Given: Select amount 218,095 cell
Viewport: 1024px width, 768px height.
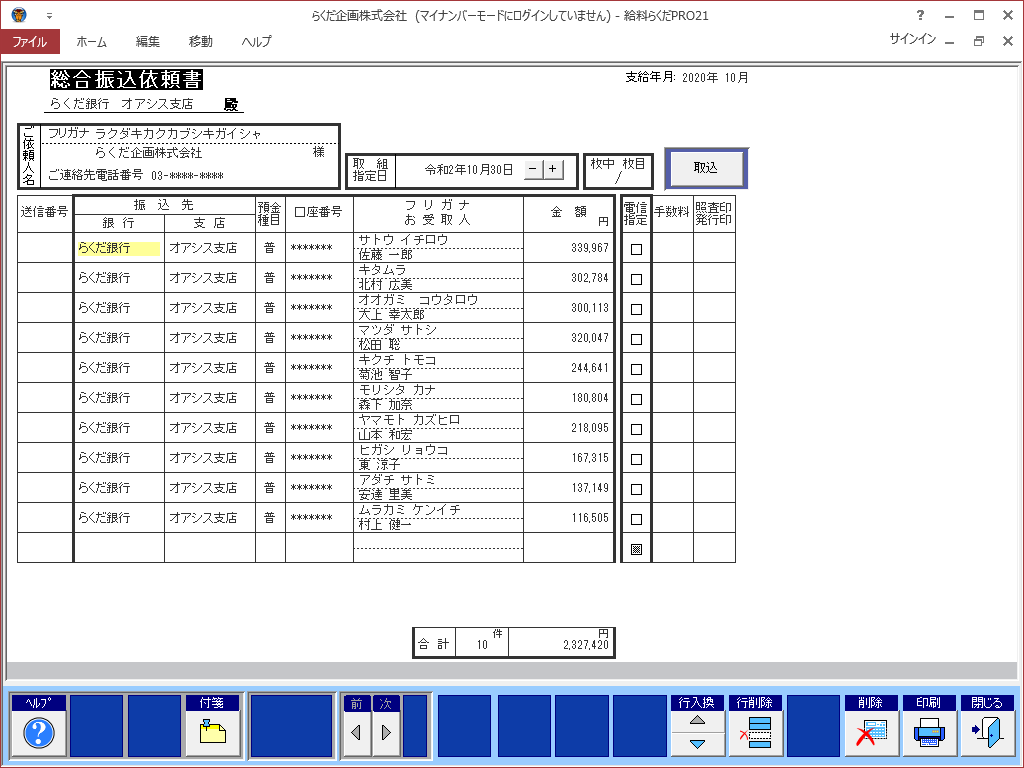Looking at the screenshot, I should [568, 428].
